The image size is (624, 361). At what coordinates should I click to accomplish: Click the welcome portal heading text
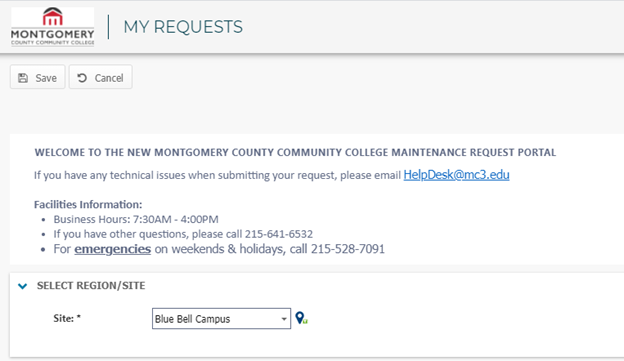click(x=295, y=152)
